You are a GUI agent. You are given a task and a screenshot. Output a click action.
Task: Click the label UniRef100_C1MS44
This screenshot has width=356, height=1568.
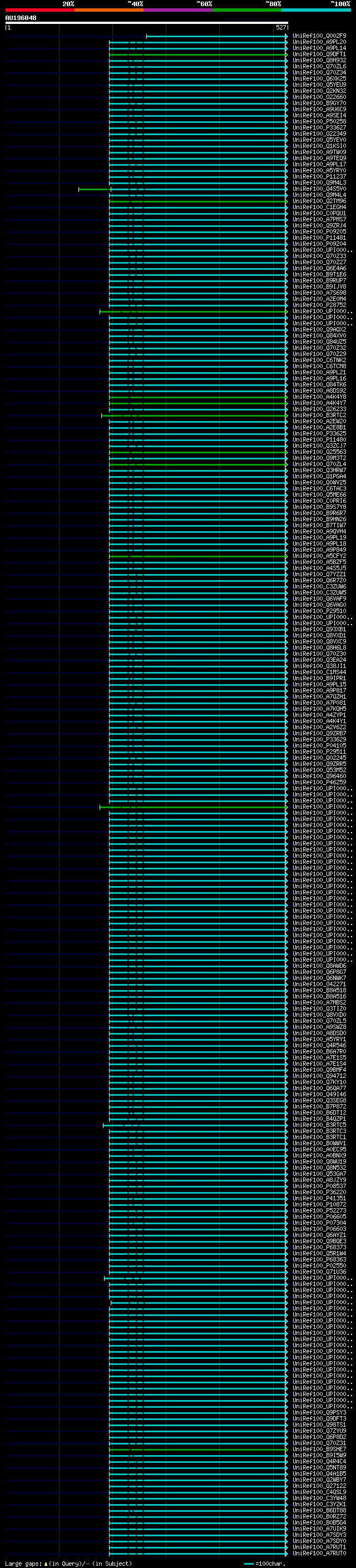point(319,672)
